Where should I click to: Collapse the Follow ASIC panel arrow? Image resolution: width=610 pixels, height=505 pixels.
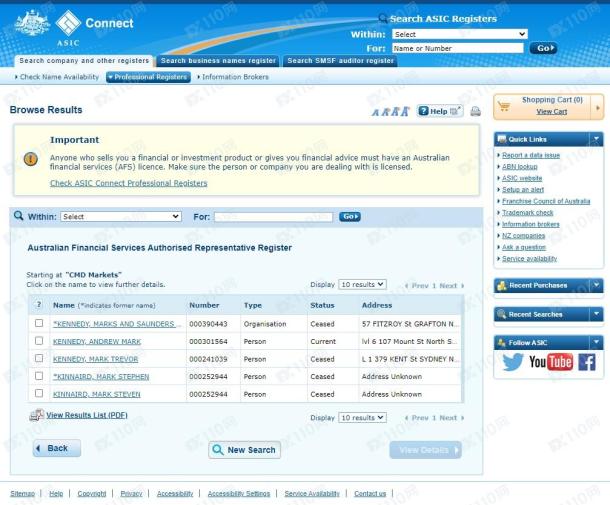coord(596,342)
